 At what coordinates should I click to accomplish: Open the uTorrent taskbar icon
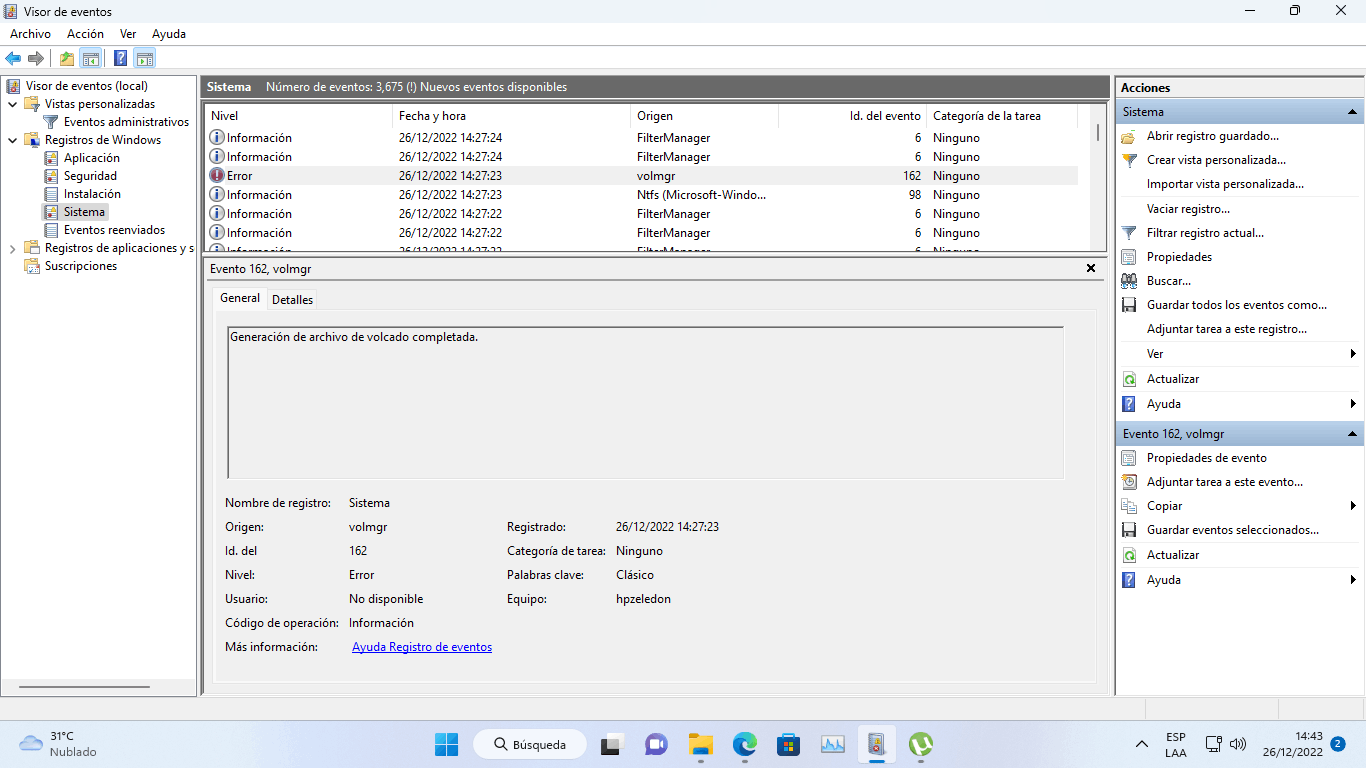(921, 744)
